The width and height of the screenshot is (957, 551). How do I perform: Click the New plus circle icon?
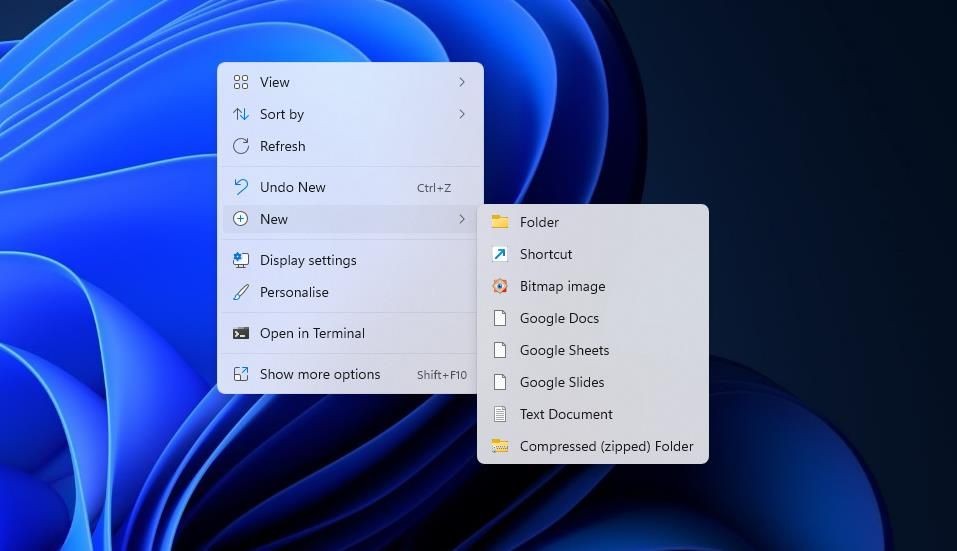coord(240,219)
